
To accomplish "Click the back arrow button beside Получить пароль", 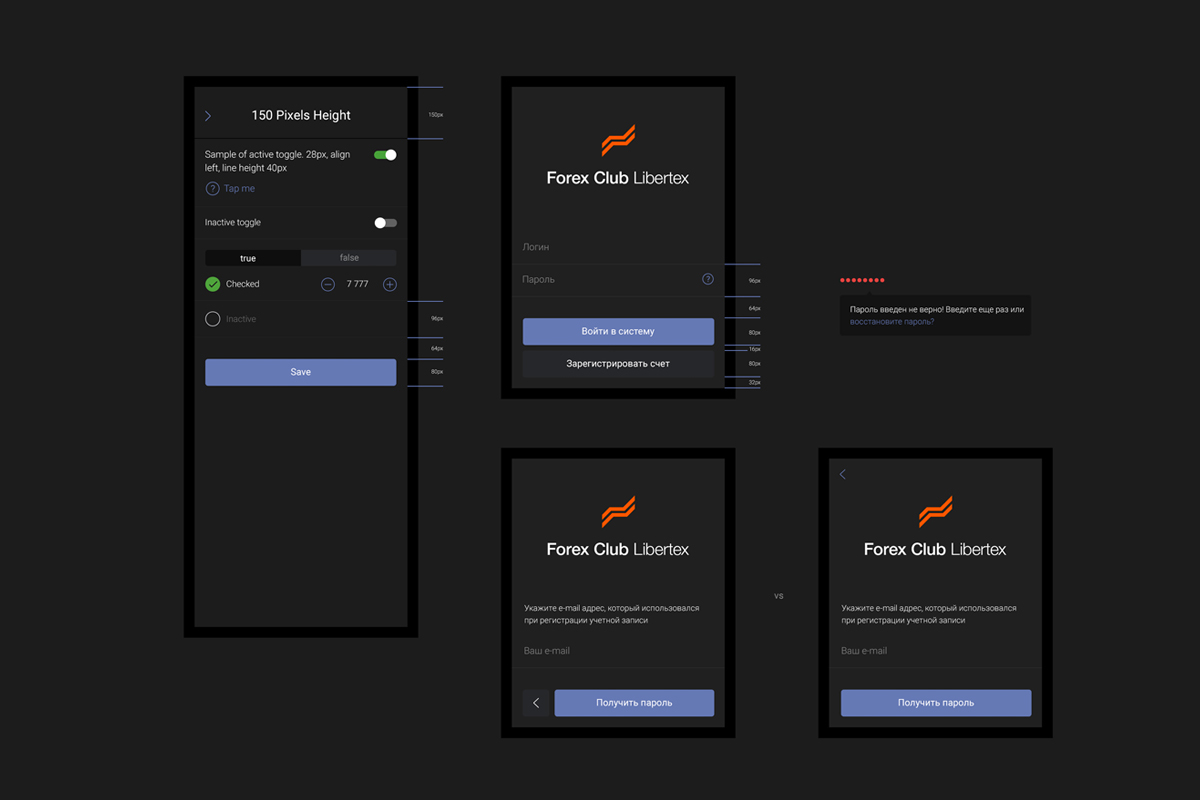I will point(536,703).
